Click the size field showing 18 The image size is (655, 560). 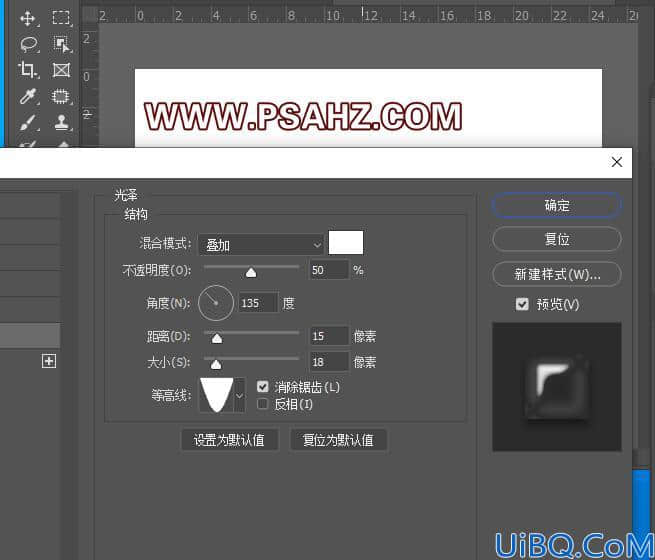click(x=329, y=362)
